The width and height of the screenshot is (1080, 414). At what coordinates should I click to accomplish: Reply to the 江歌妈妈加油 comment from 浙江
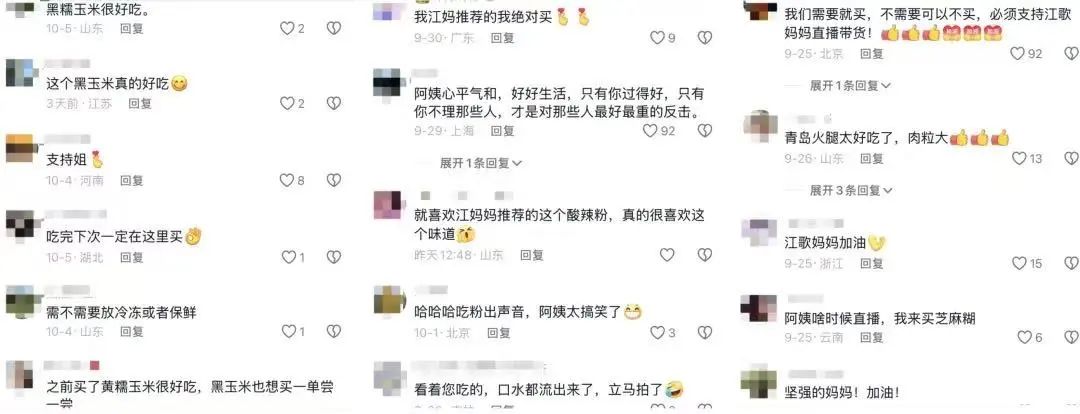871,263
